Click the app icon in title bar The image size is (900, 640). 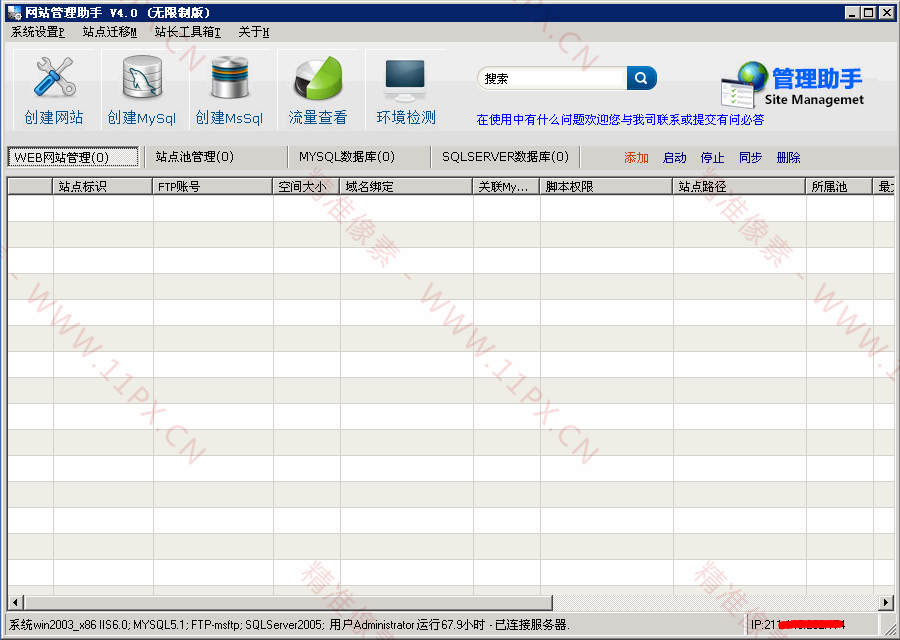14,12
